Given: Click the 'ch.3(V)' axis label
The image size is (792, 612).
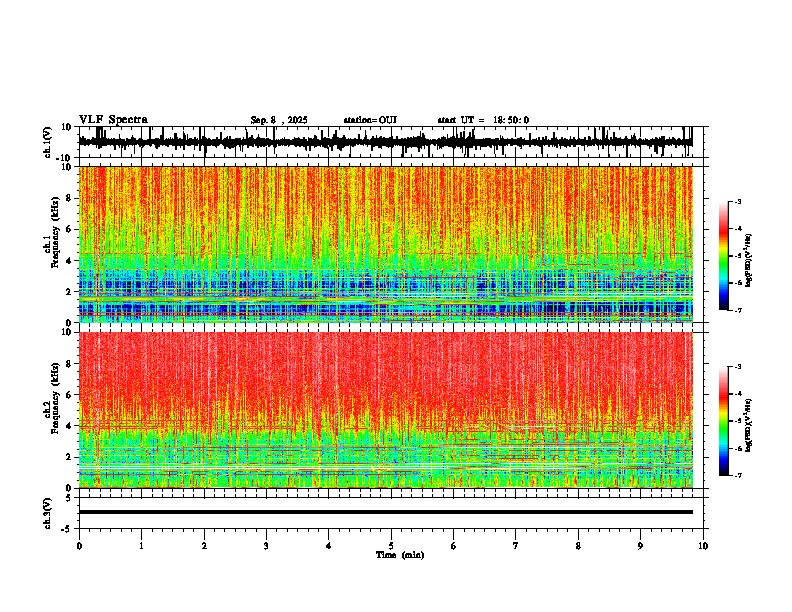Looking at the screenshot, I should [x=48, y=514].
